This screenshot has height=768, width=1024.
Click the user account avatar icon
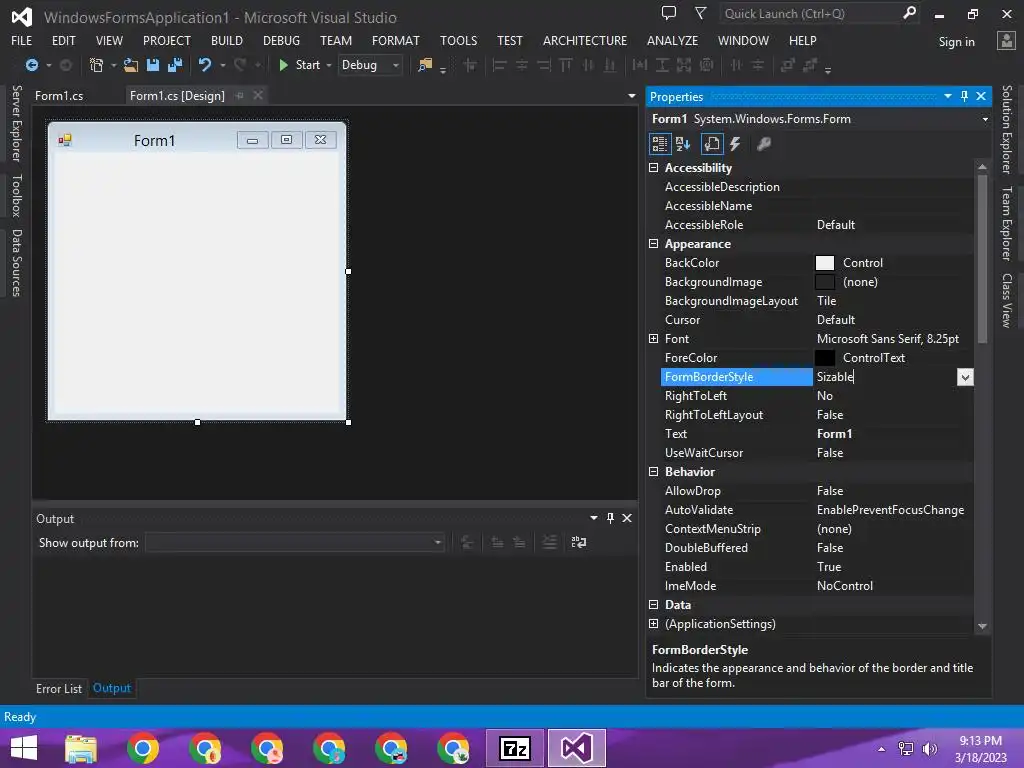[x=1006, y=40]
